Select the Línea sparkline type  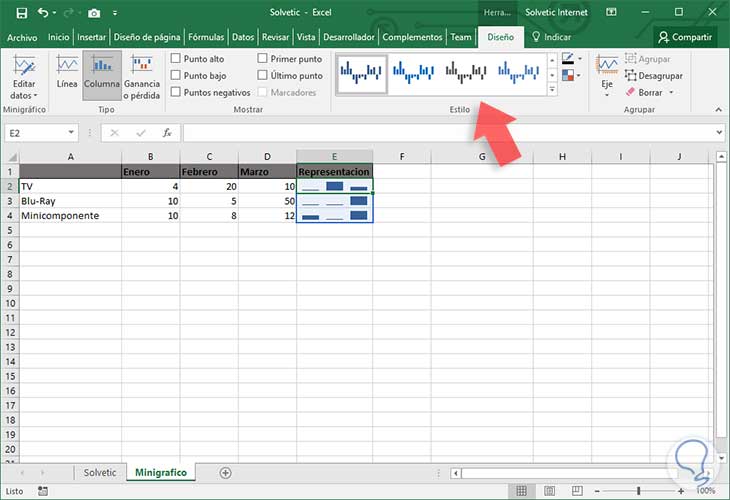pos(67,72)
